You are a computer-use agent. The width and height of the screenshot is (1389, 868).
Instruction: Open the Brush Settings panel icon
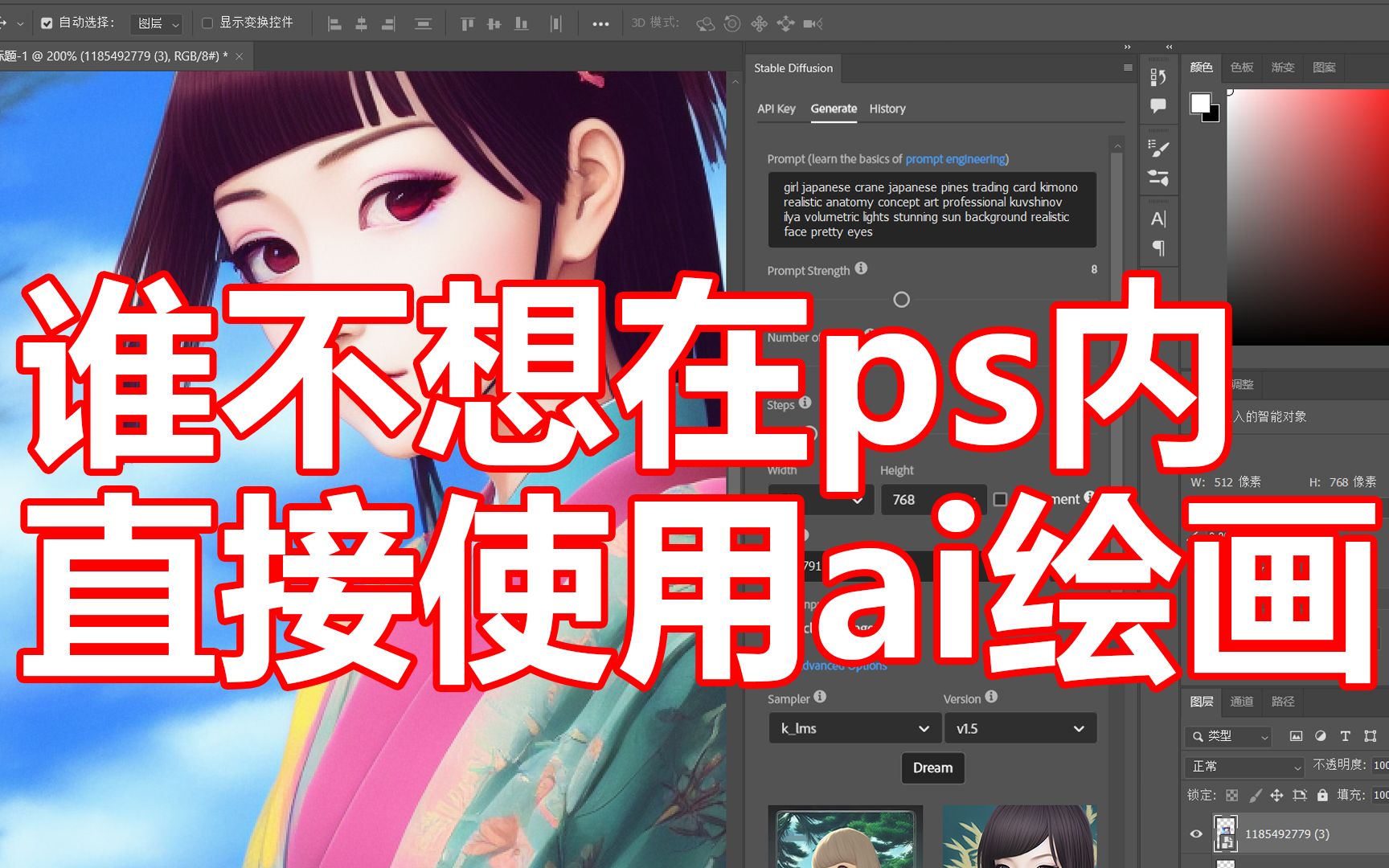tap(1158, 177)
